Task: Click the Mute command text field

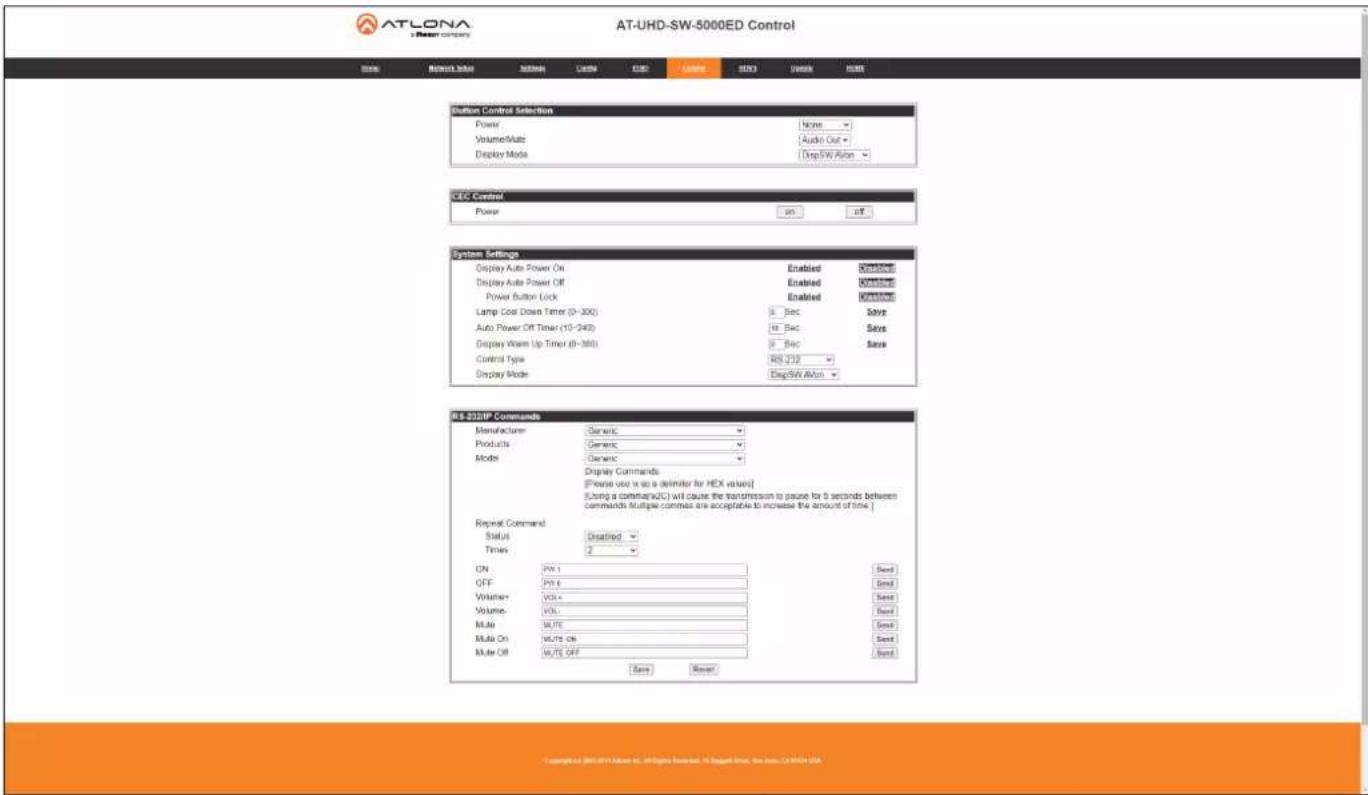Action: pos(644,624)
